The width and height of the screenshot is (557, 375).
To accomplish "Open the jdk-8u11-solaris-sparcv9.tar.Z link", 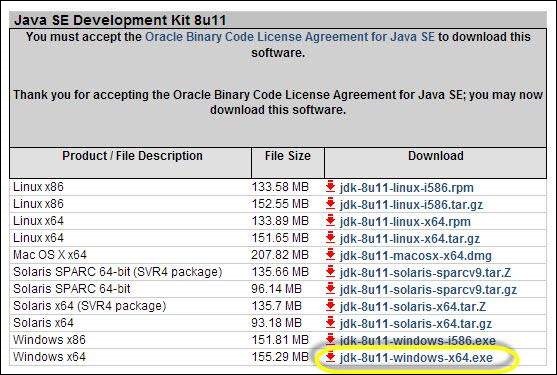I will (425, 273).
